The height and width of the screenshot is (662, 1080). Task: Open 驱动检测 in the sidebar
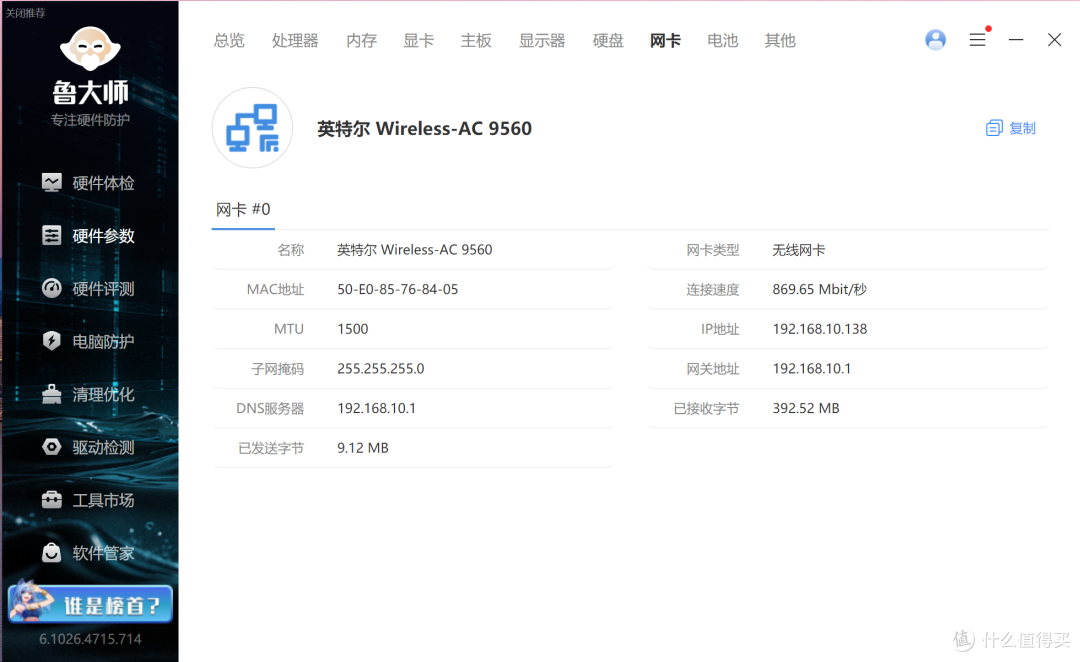tap(103, 448)
